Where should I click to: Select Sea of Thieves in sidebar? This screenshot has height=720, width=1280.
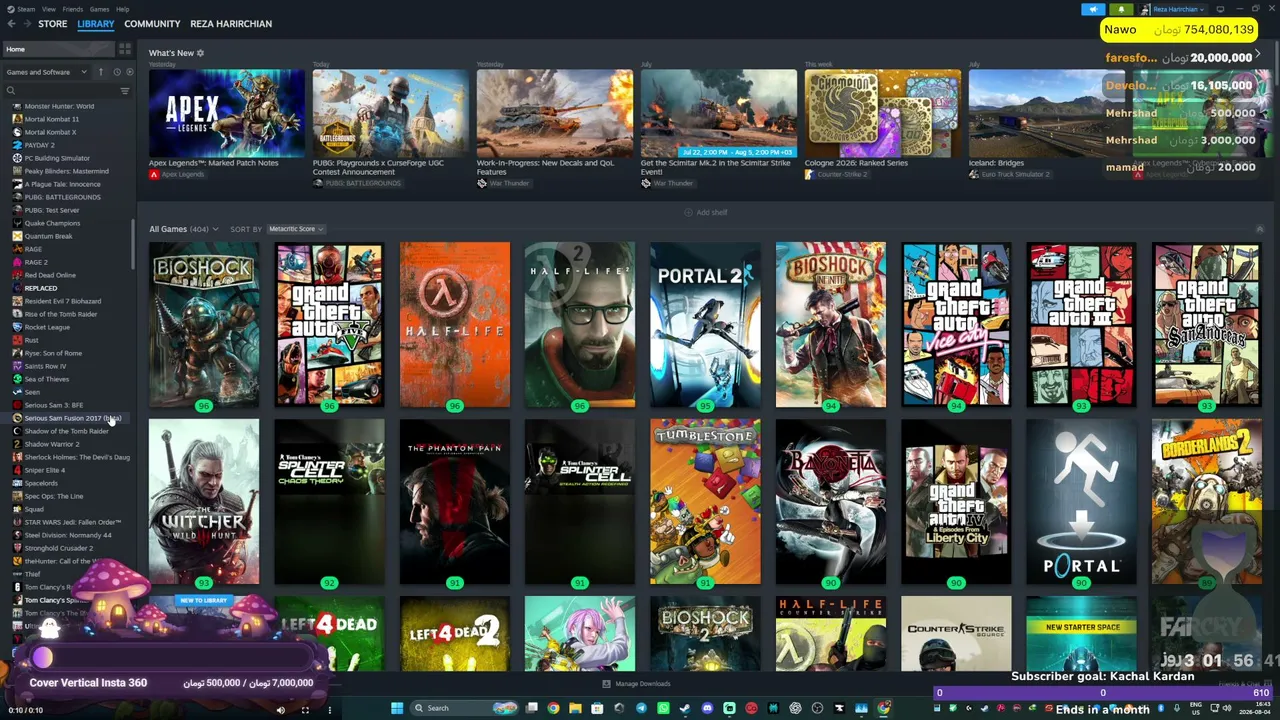click(x=47, y=379)
